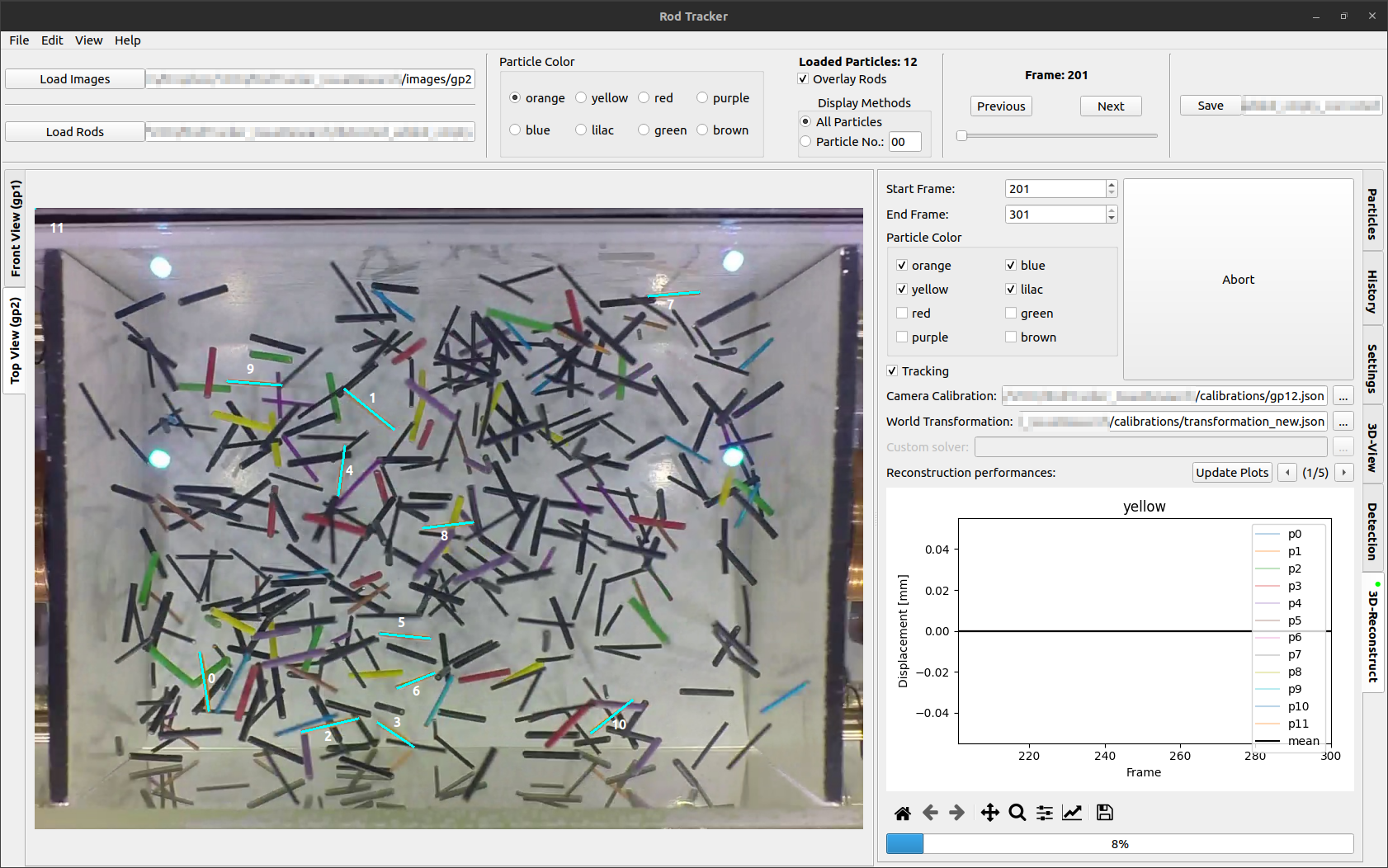
Task: Go back to the previous plot view arrow
Action: tap(930, 814)
